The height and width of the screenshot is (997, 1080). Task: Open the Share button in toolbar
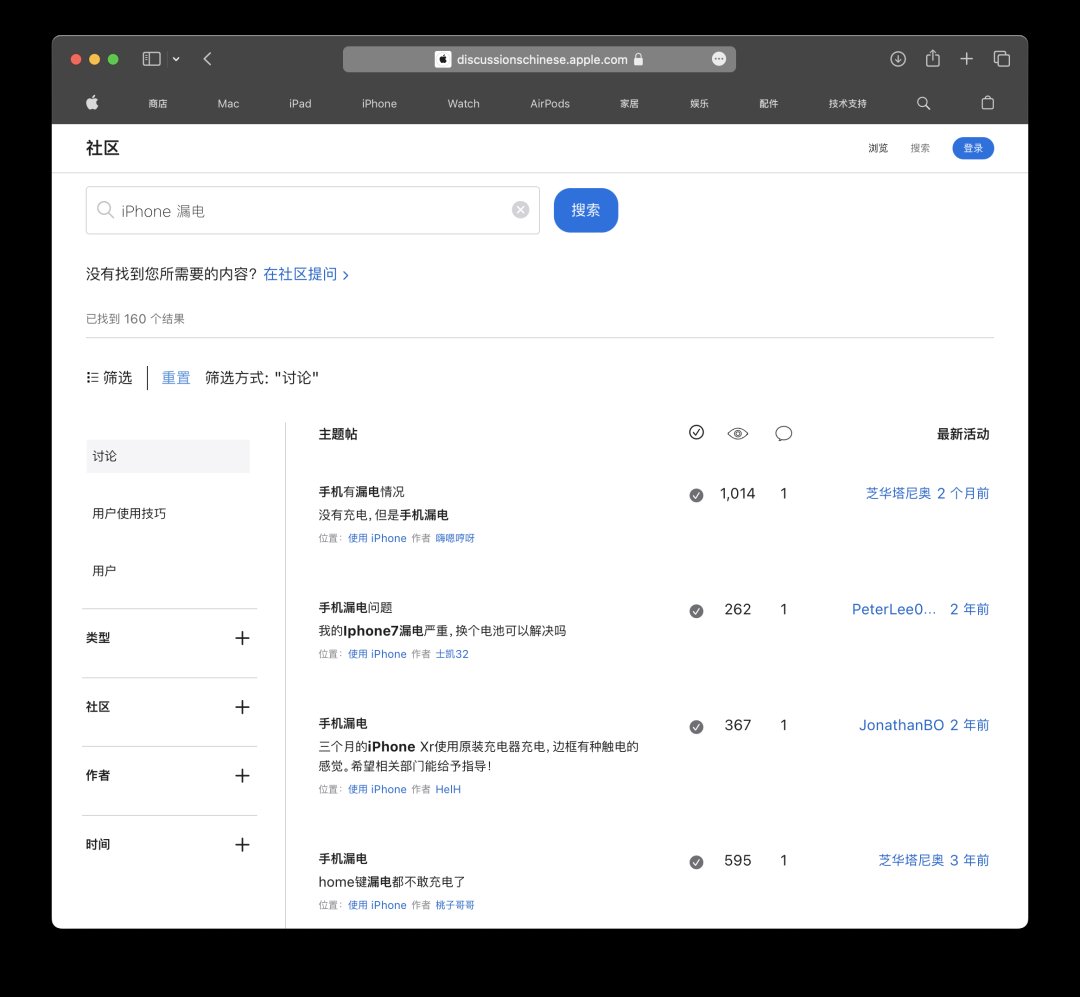point(933,59)
